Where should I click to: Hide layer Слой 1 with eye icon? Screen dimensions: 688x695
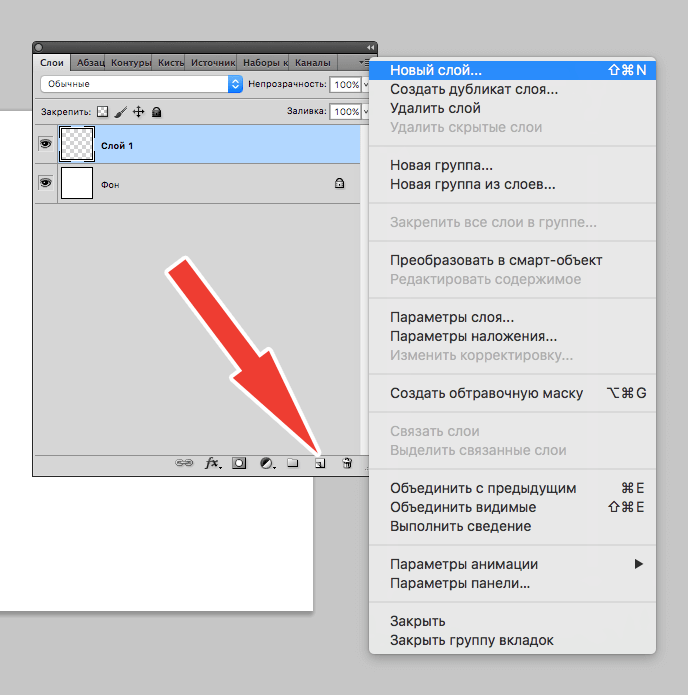[x=45, y=145]
